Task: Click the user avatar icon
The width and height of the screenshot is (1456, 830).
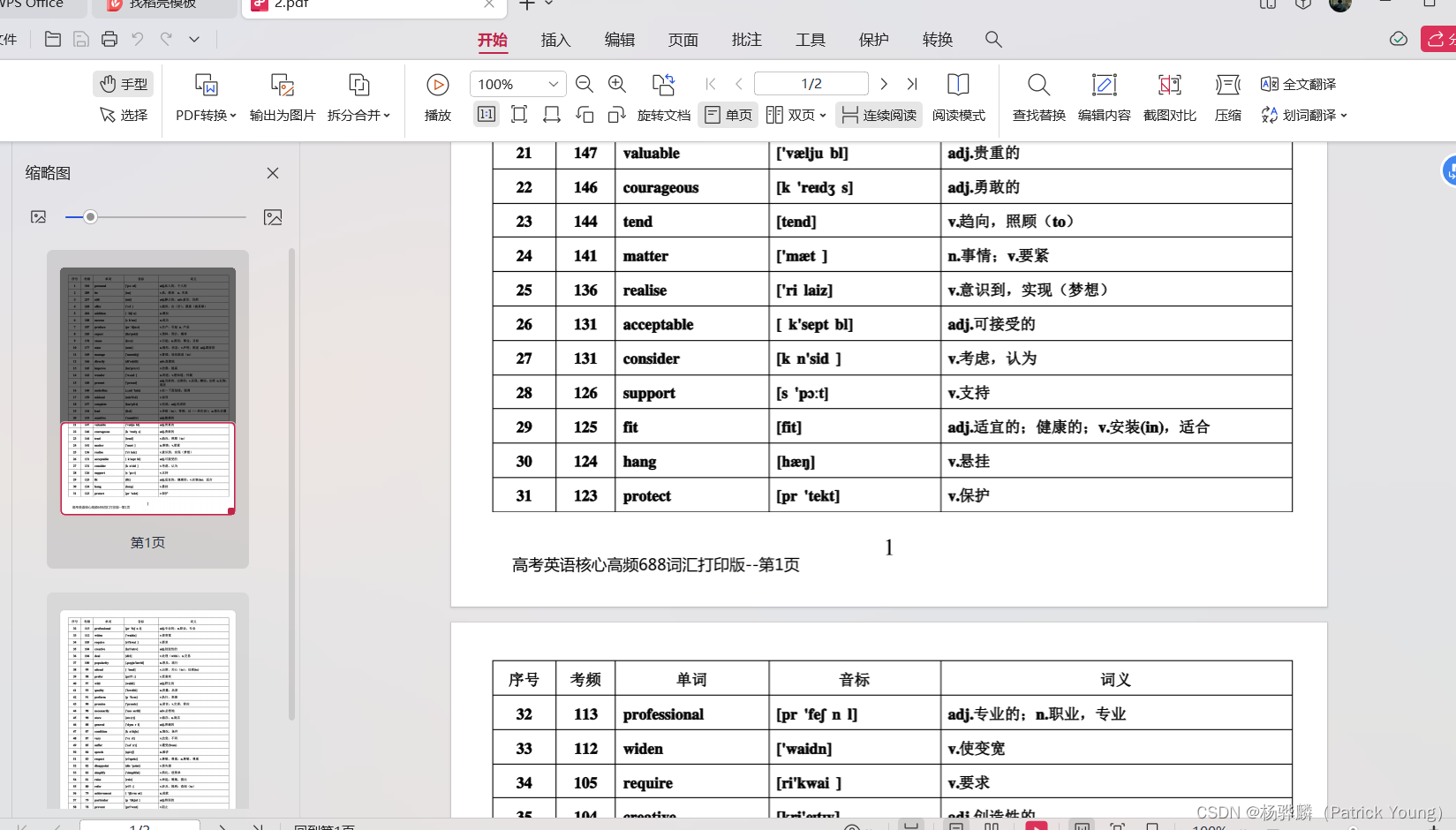Action: 1340,4
